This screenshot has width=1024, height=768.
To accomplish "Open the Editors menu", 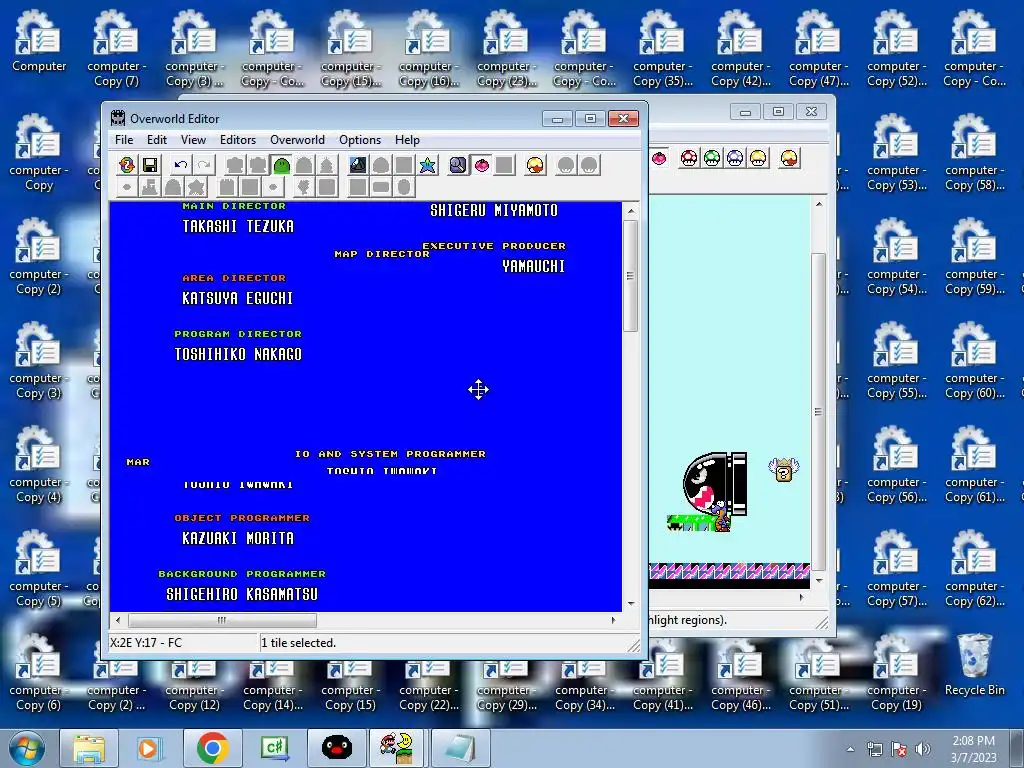I will pos(238,140).
